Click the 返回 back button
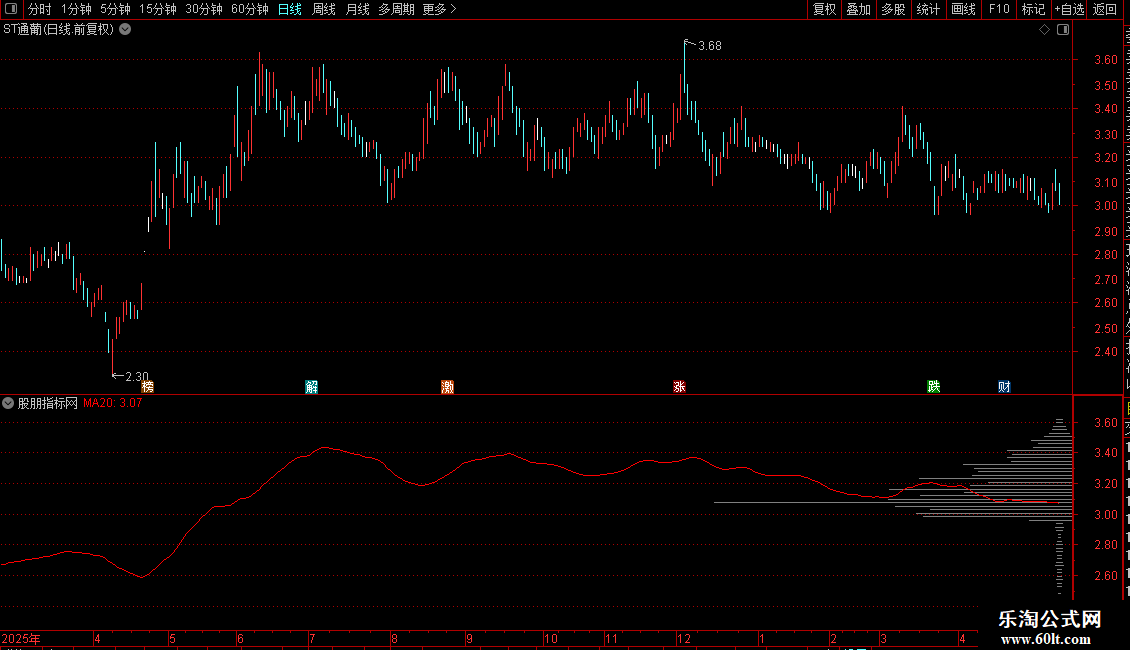 click(1105, 9)
